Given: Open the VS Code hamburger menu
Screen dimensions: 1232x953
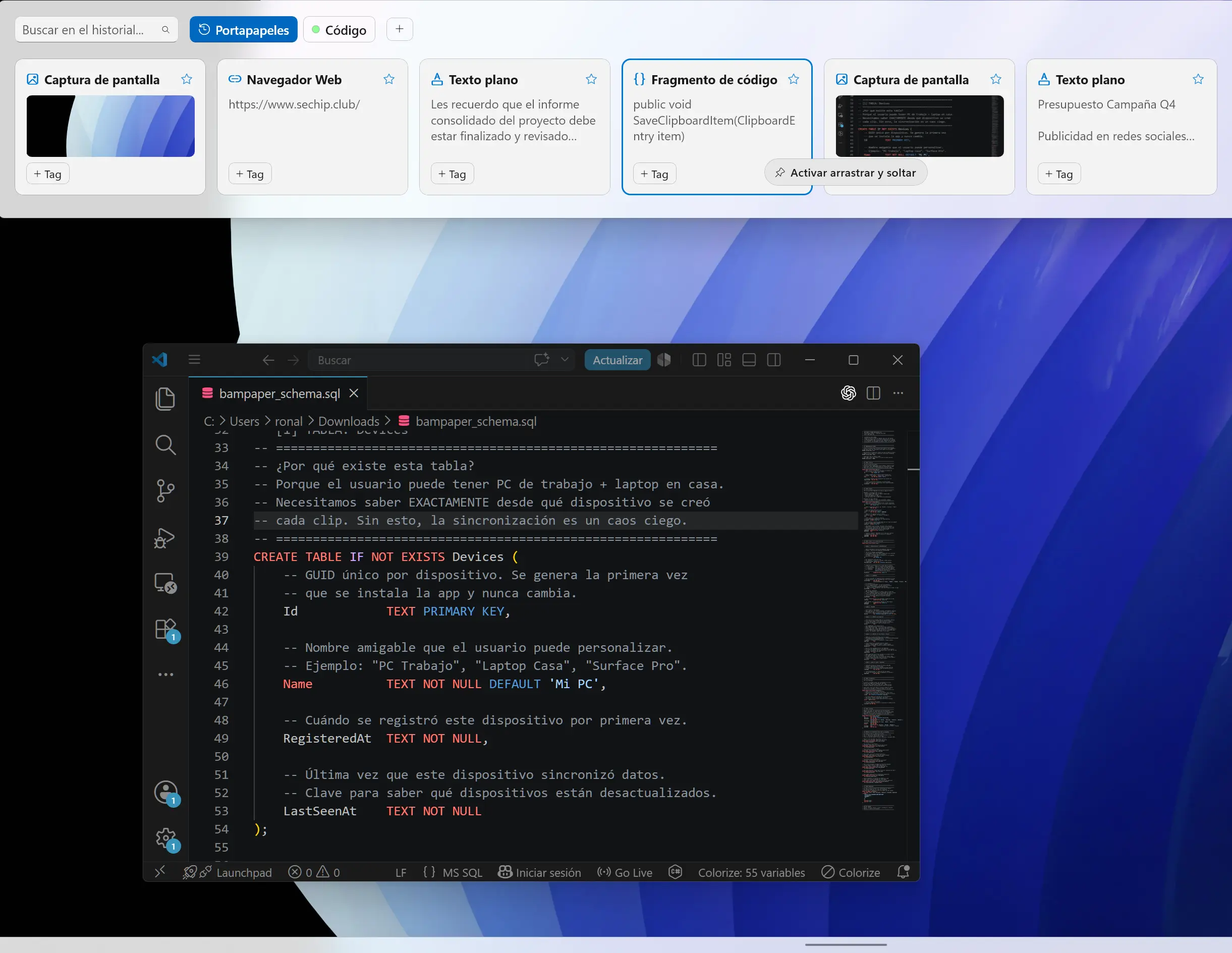Looking at the screenshot, I should tap(194, 359).
